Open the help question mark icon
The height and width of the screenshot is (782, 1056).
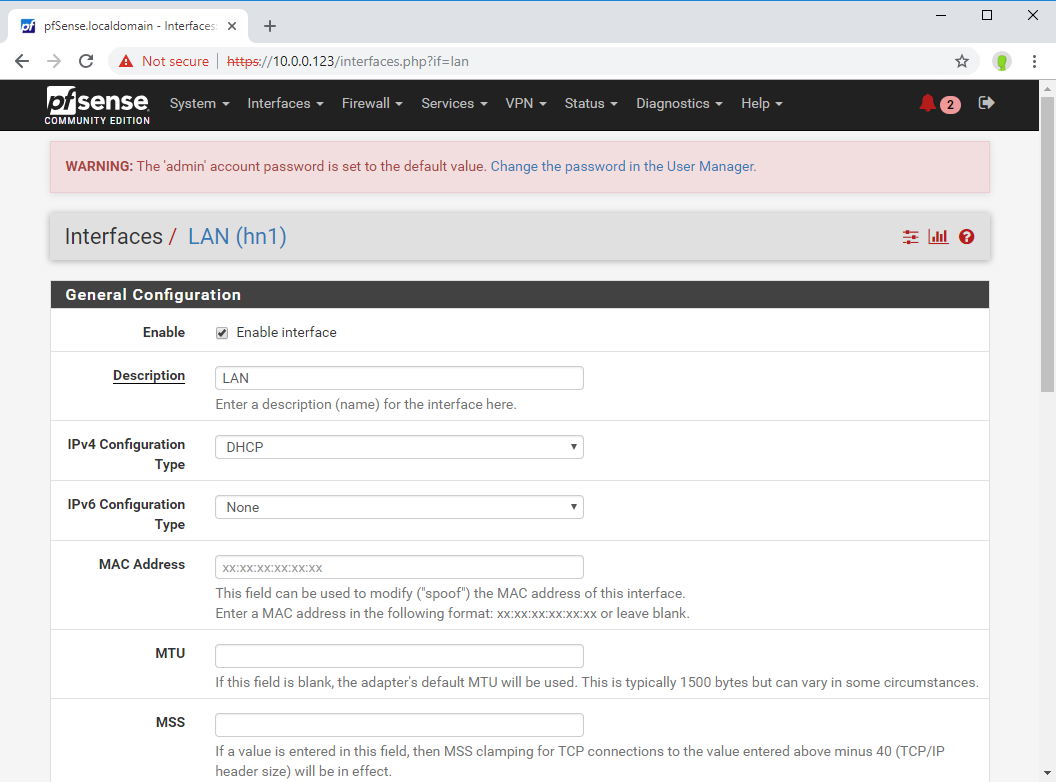click(x=966, y=236)
